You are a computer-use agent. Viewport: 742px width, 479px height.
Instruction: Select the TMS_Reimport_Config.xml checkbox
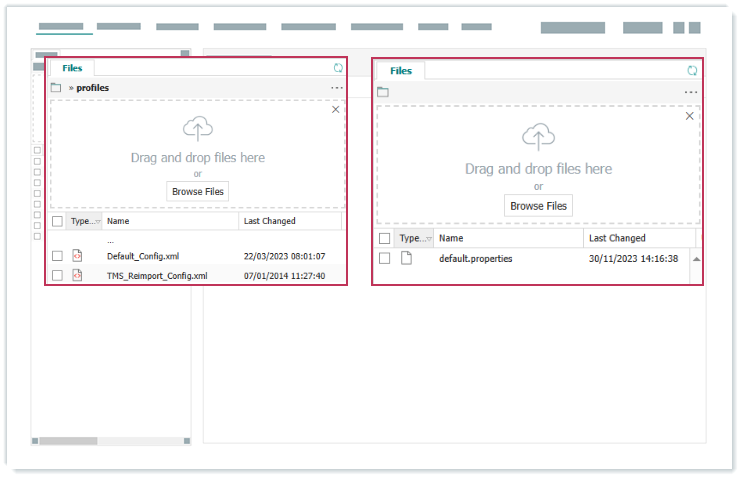point(57,275)
